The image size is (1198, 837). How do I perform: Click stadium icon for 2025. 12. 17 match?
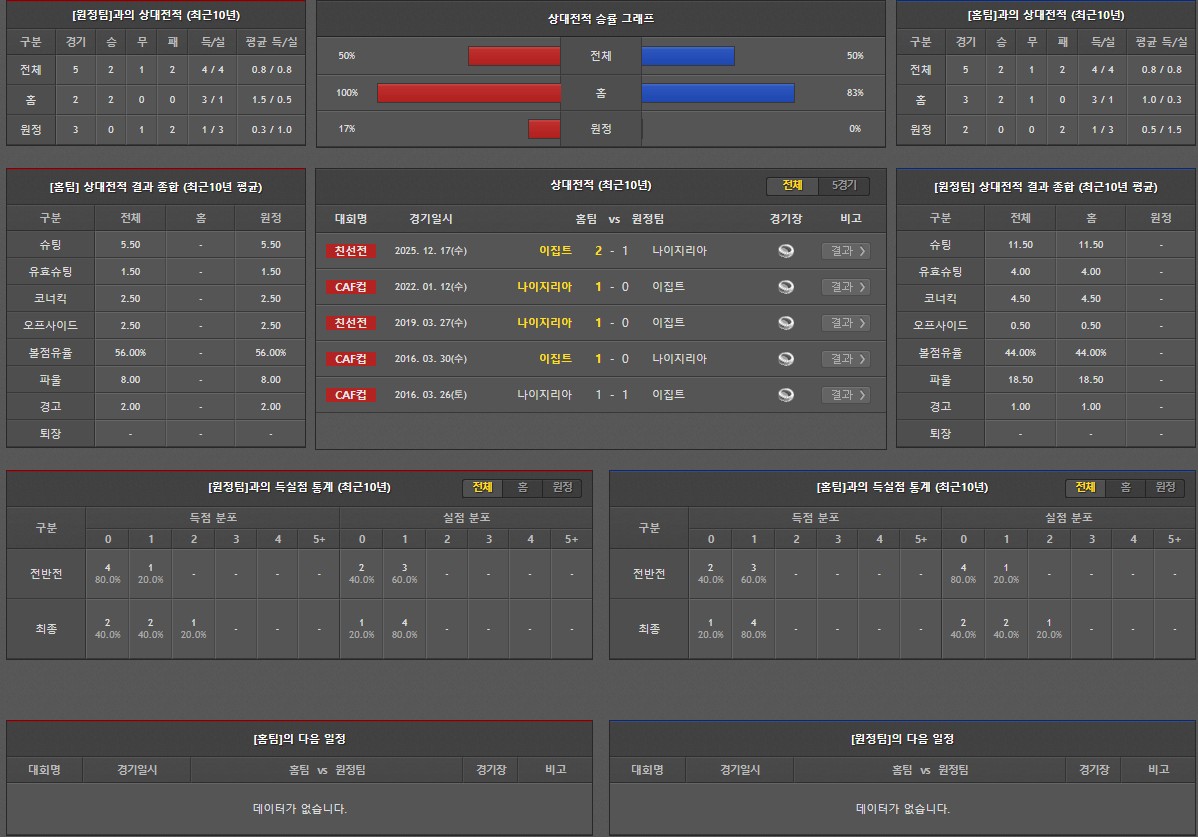tap(786, 251)
